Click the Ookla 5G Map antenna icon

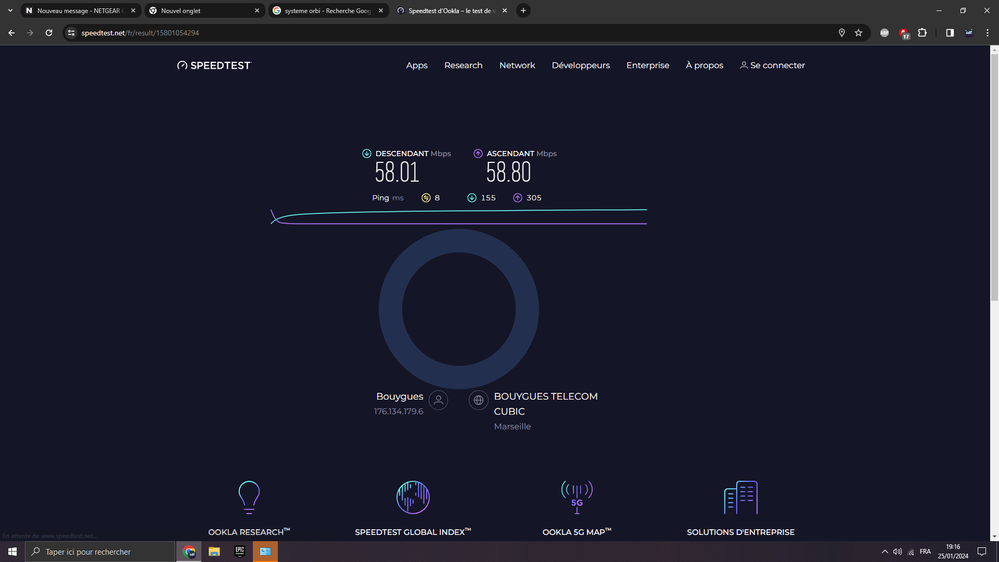pos(577,497)
